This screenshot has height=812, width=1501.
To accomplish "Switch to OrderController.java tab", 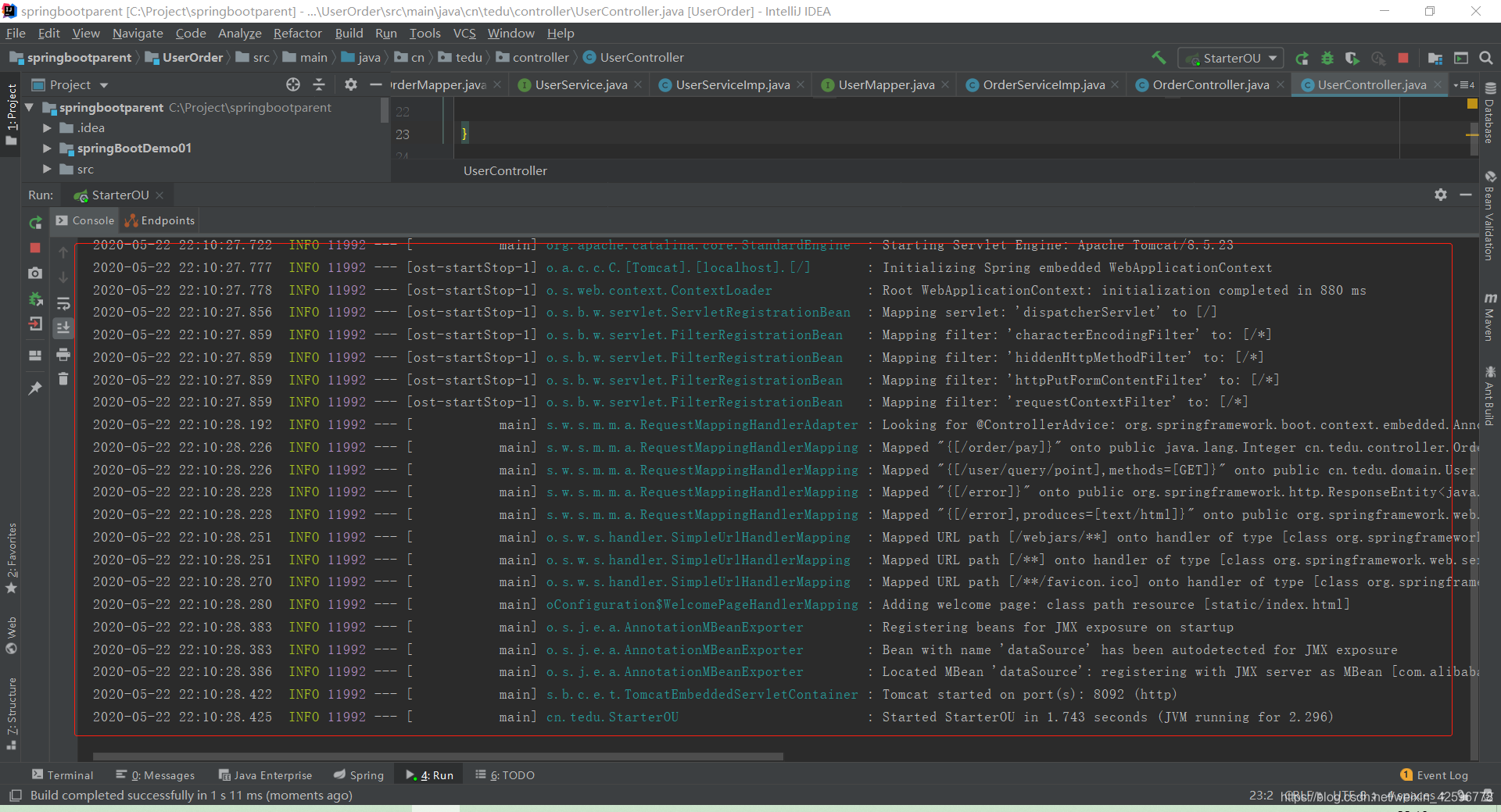I will pyautogui.click(x=1211, y=84).
